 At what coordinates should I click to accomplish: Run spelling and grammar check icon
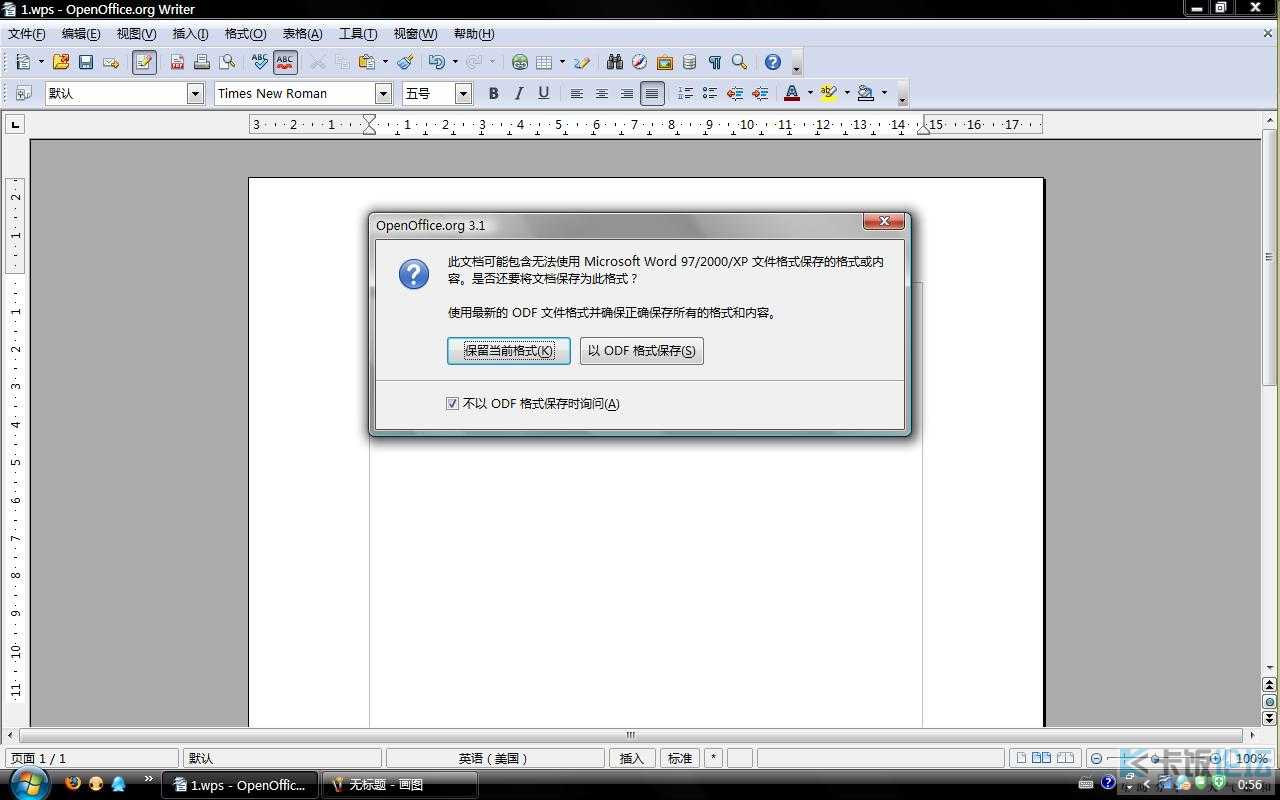tap(260, 62)
